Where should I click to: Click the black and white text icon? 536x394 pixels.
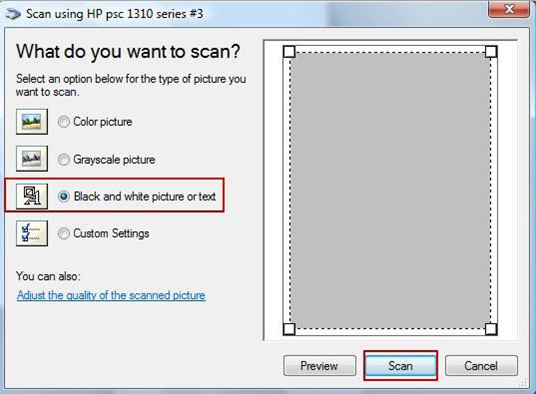tap(32, 196)
